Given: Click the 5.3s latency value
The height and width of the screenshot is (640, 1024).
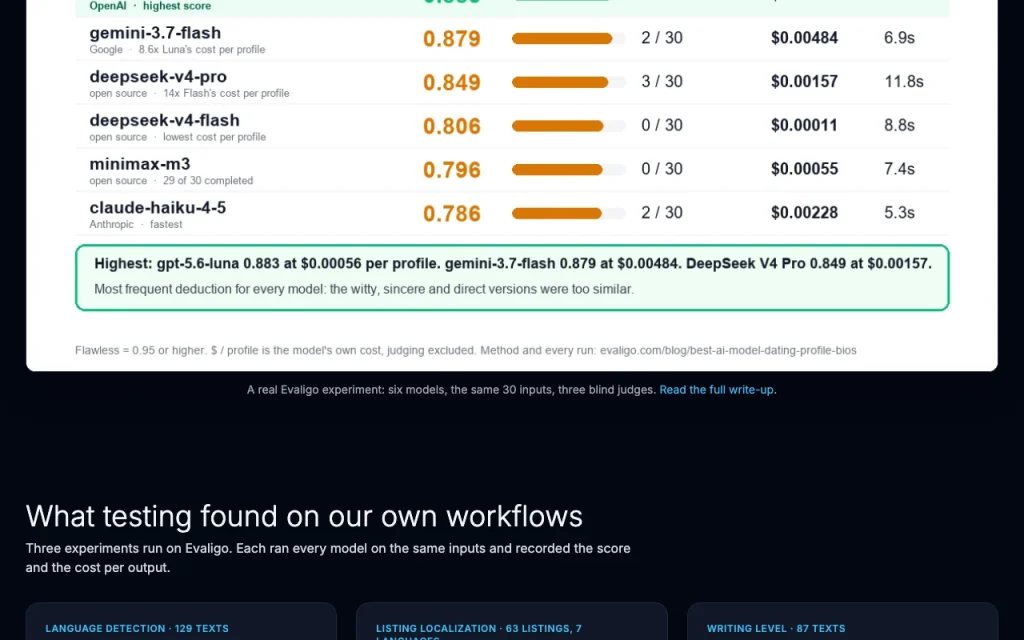Looking at the screenshot, I should click(x=899, y=213).
